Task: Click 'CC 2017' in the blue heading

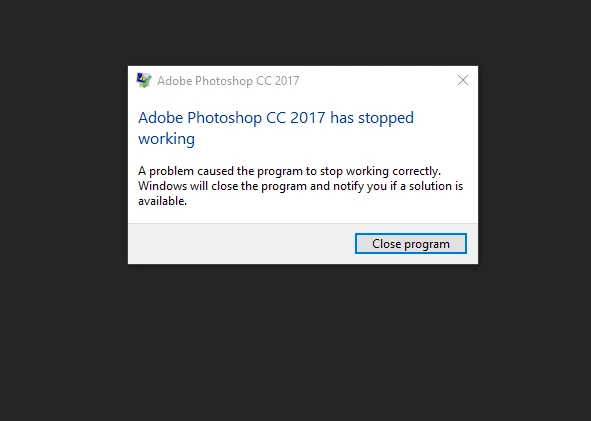Action: [296, 118]
